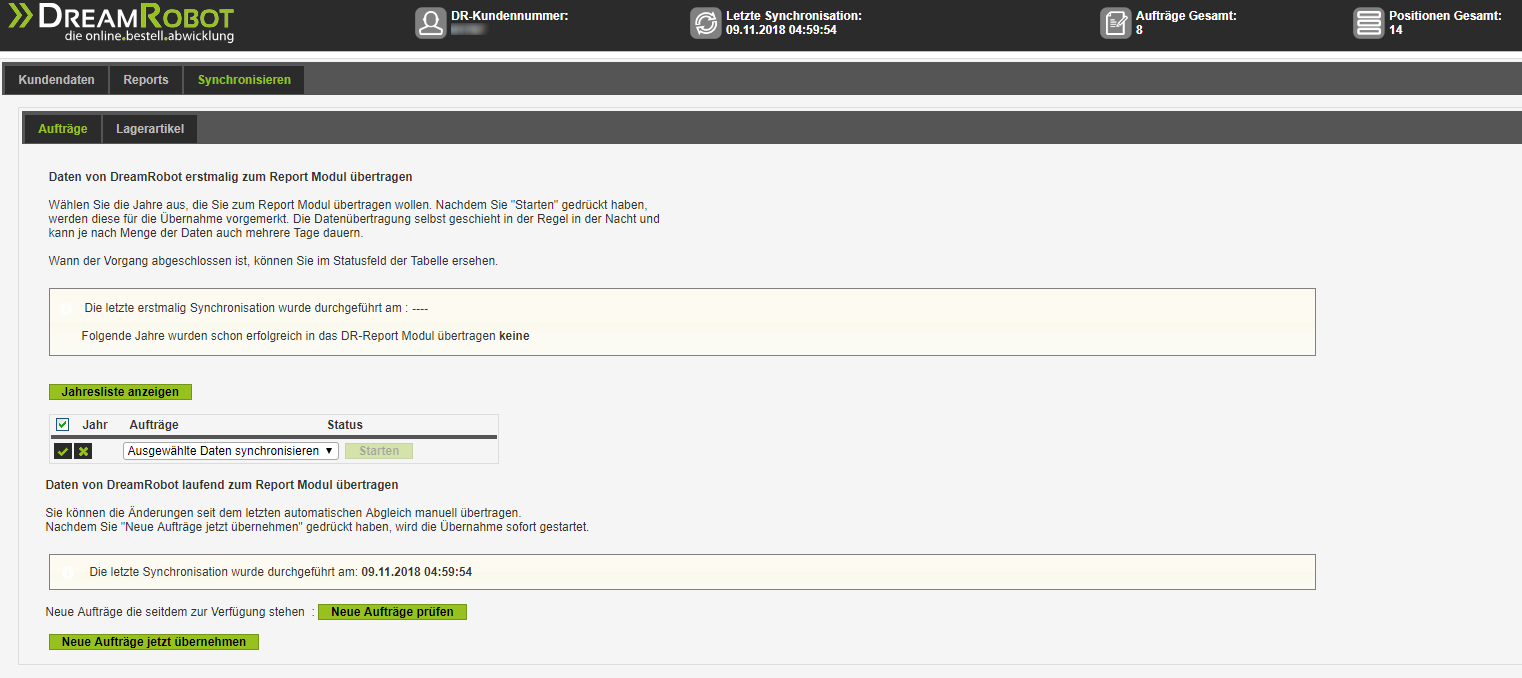Image resolution: width=1522 pixels, height=678 pixels.
Task: Click the 'Aufträge' column header in the table
Action: [x=154, y=425]
